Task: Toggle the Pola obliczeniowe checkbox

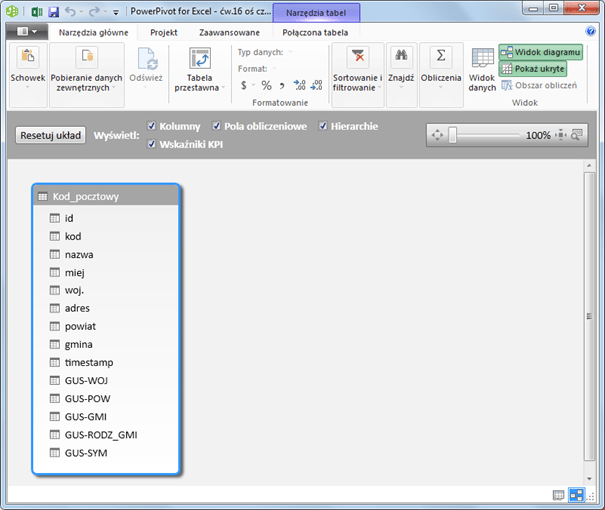Action: point(216,126)
